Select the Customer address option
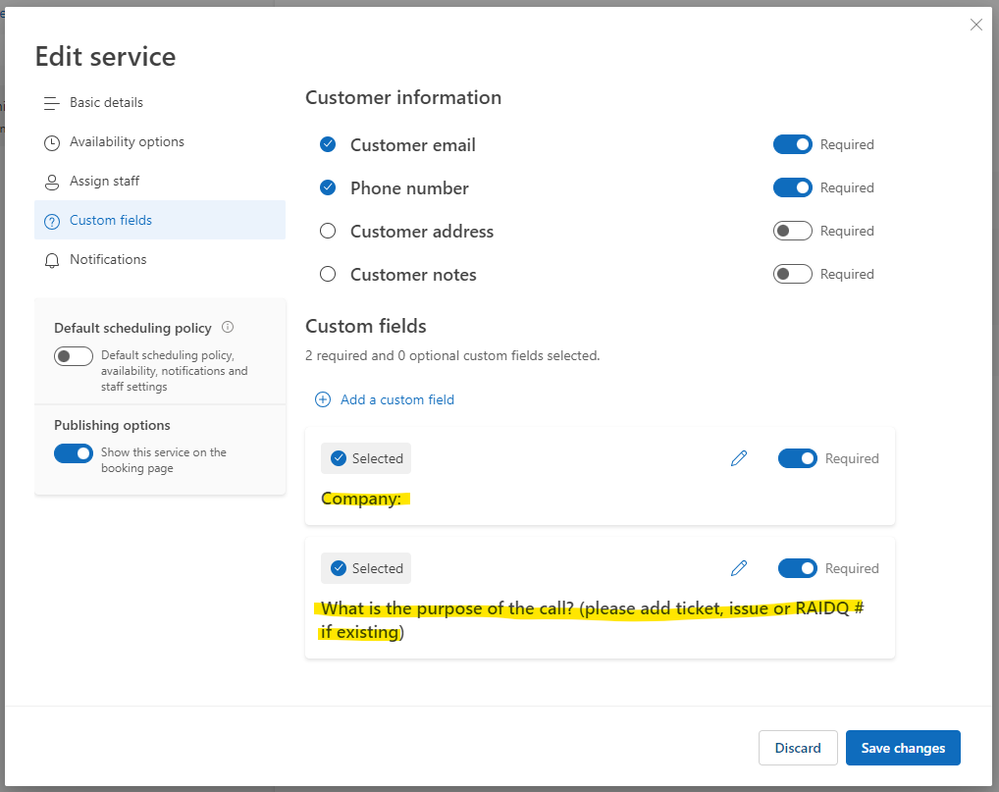Viewport: 999px width, 792px height. pos(328,232)
